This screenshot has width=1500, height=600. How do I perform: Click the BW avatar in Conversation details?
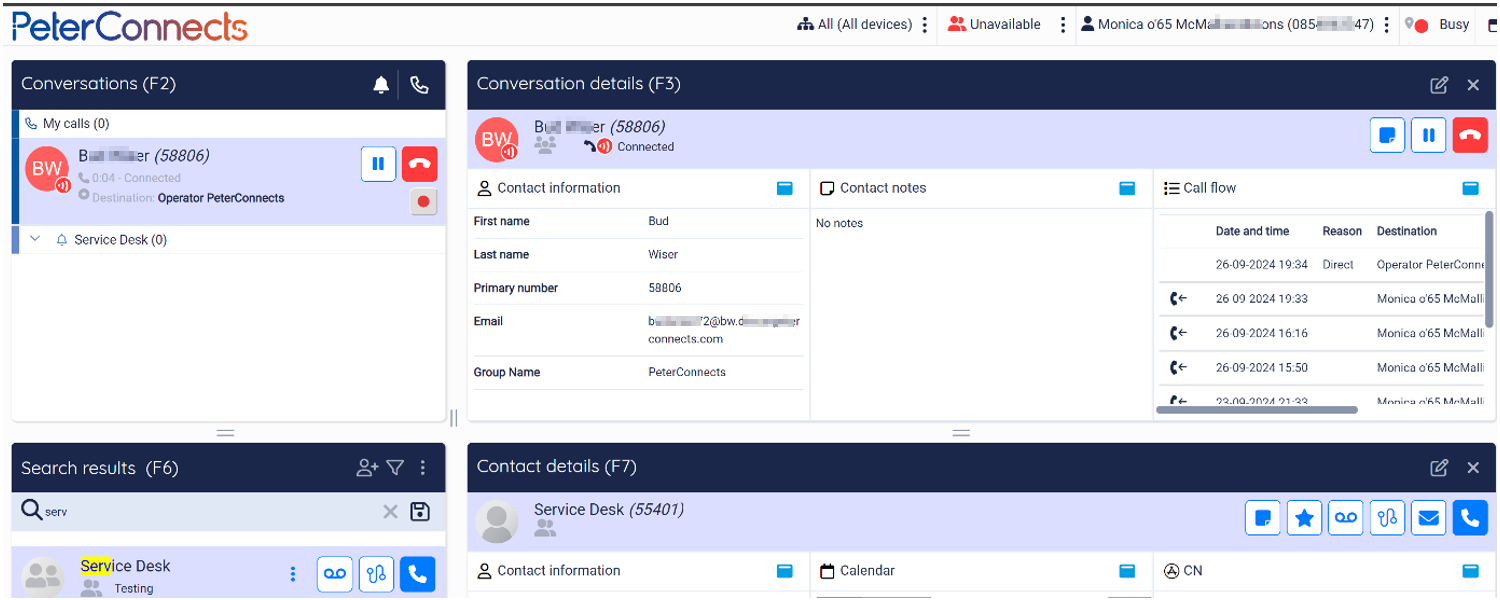click(496, 140)
